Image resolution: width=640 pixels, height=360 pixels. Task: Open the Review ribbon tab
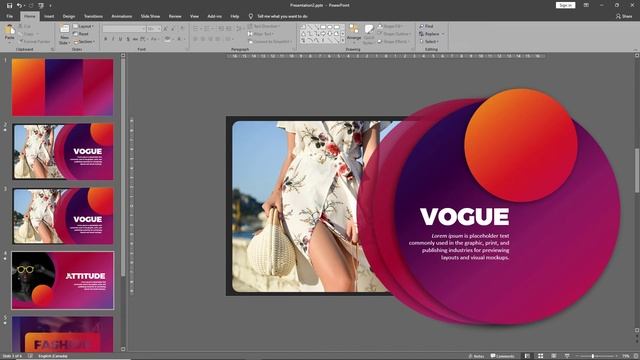tap(175, 16)
